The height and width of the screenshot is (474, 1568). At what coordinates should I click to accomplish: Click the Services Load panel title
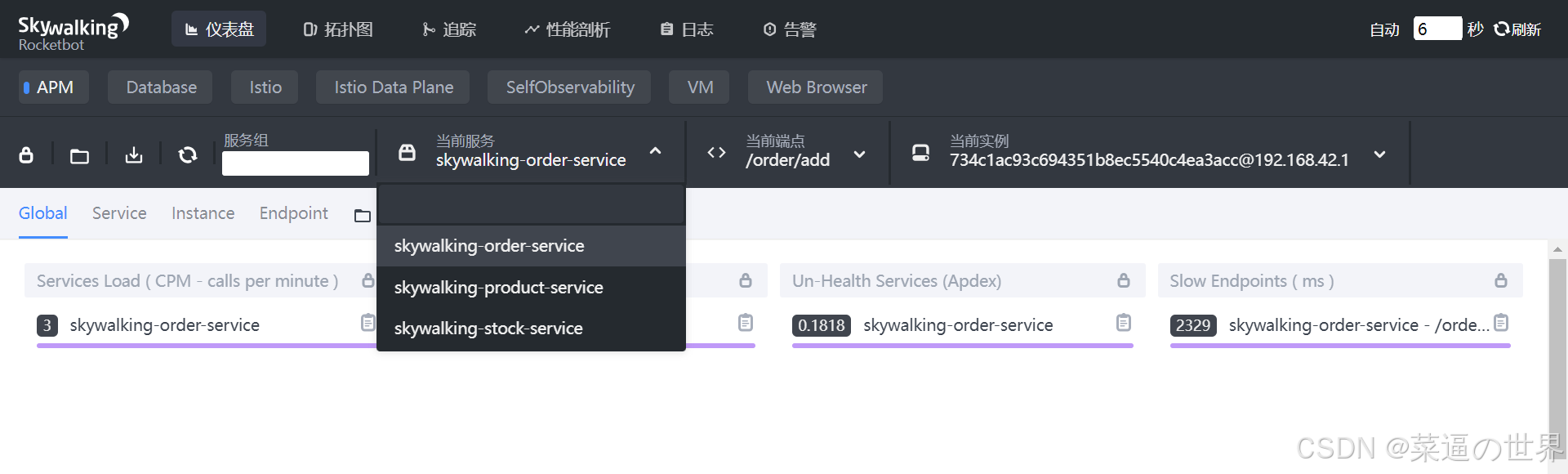pyautogui.click(x=187, y=281)
